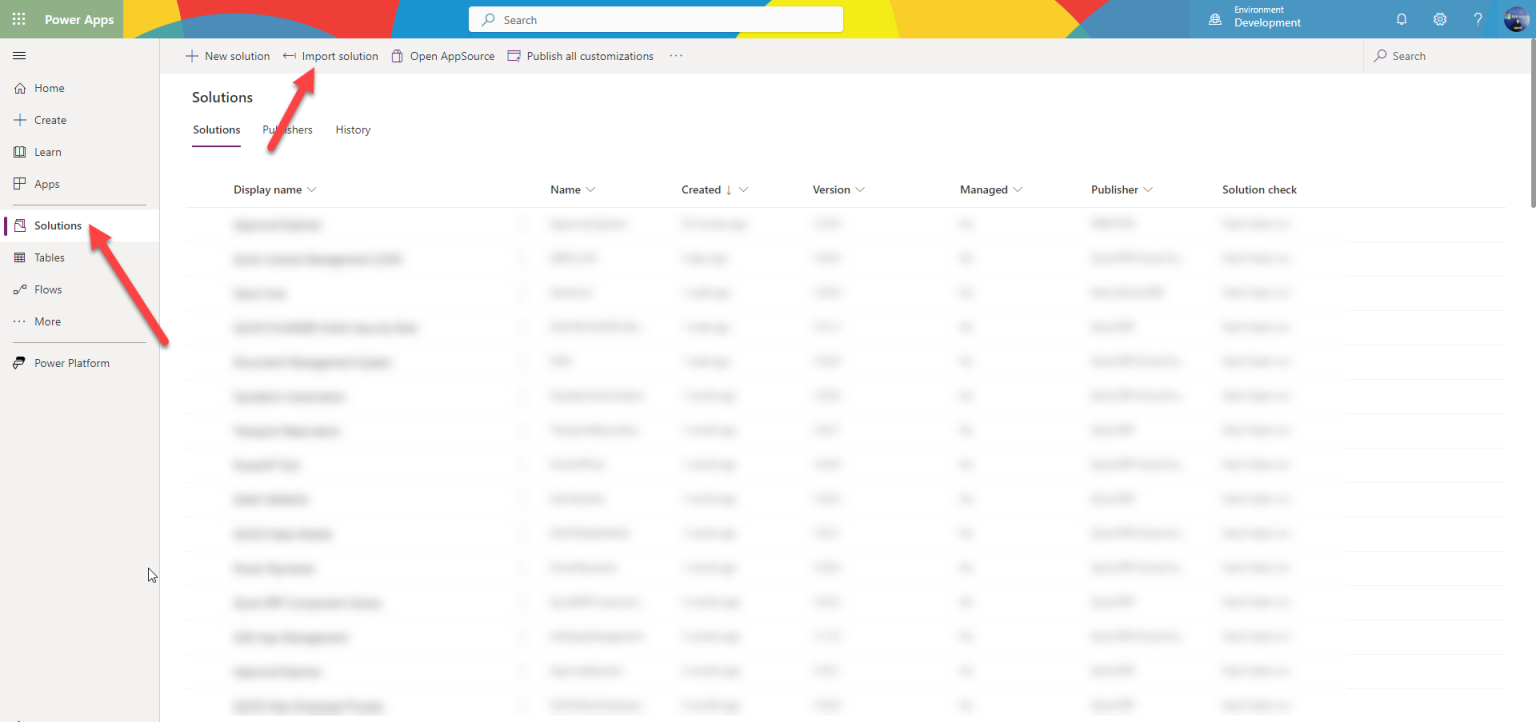Click the Learn book icon
The image size is (1536, 722).
[x=19, y=152]
